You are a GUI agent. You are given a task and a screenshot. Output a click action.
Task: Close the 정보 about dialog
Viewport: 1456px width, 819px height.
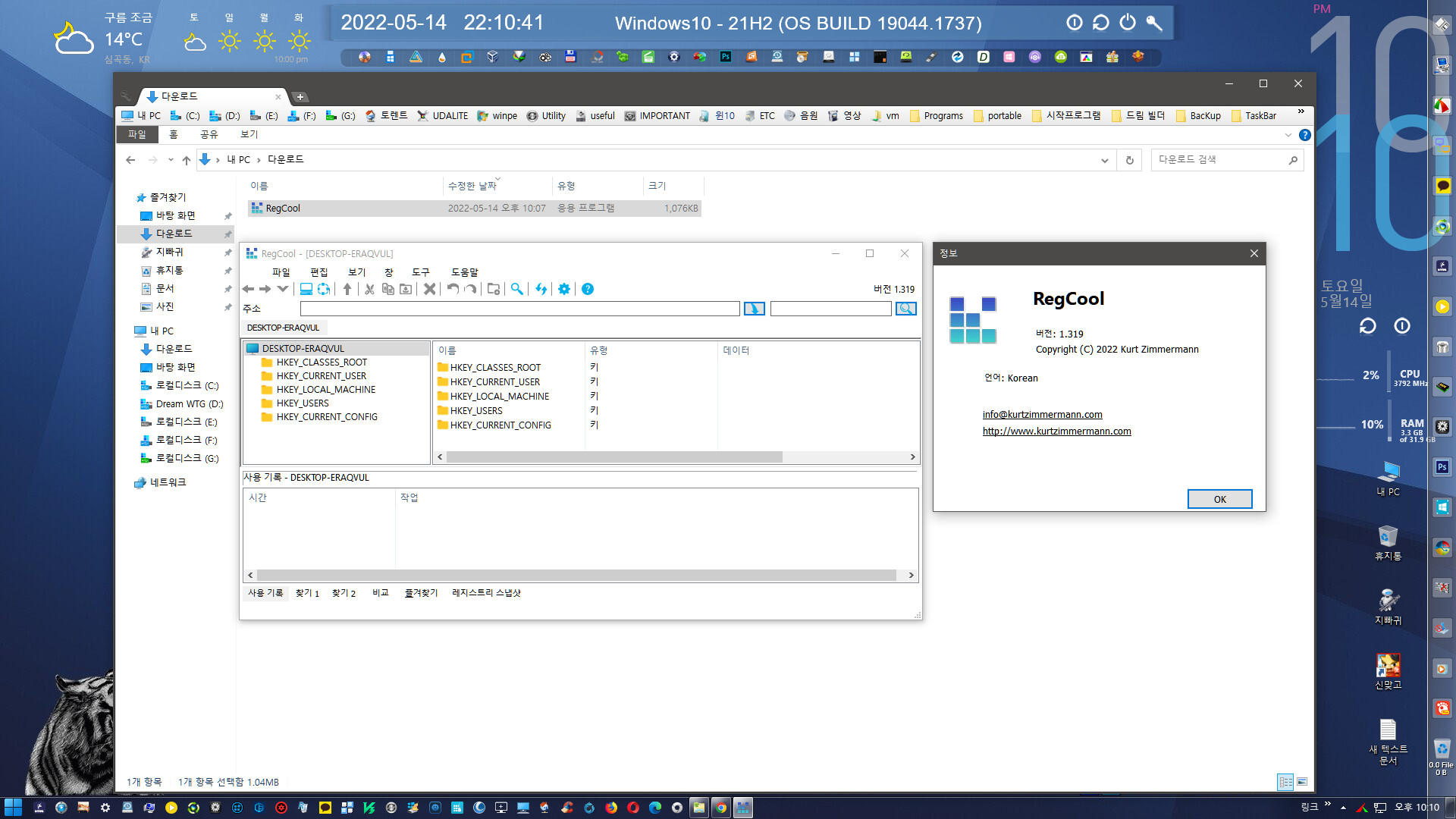coord(1254,253)
